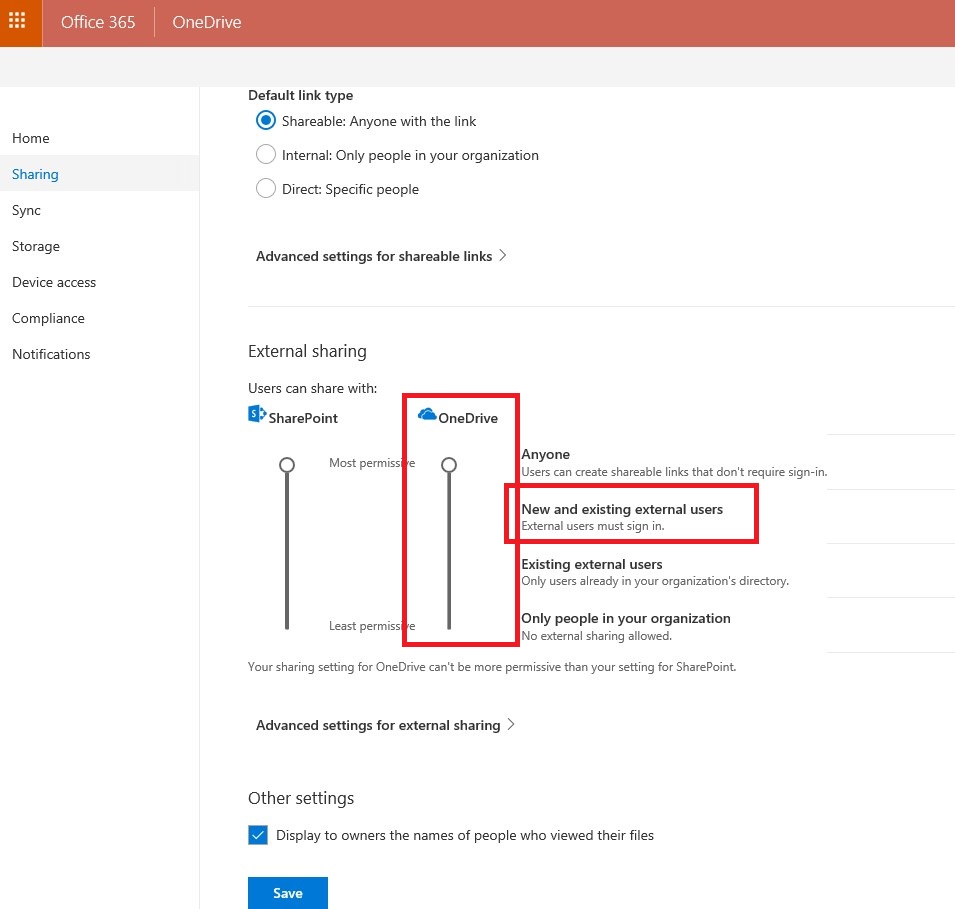Click the Save button

[x=287, y=893]
